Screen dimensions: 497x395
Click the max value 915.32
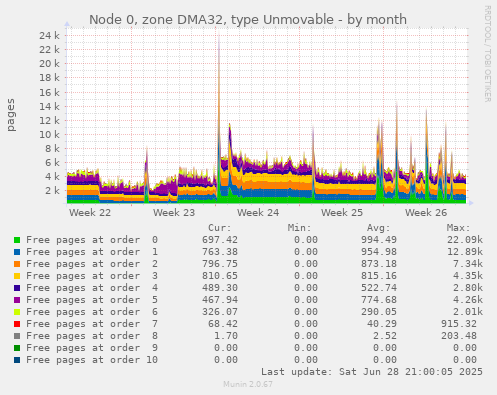point(459,324)
